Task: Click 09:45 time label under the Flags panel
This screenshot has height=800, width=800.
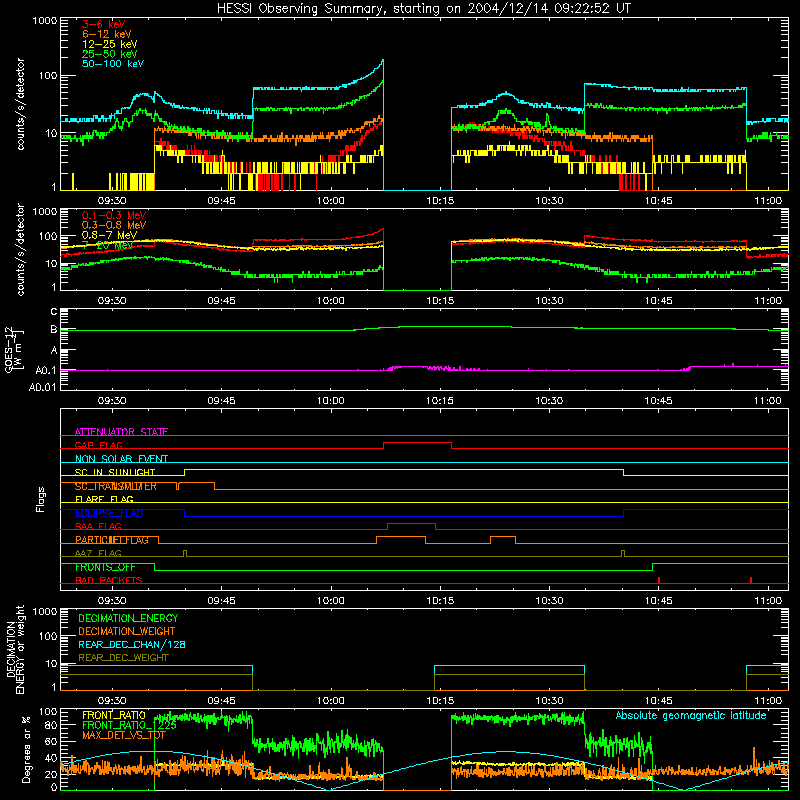Action: coord(221,601)
